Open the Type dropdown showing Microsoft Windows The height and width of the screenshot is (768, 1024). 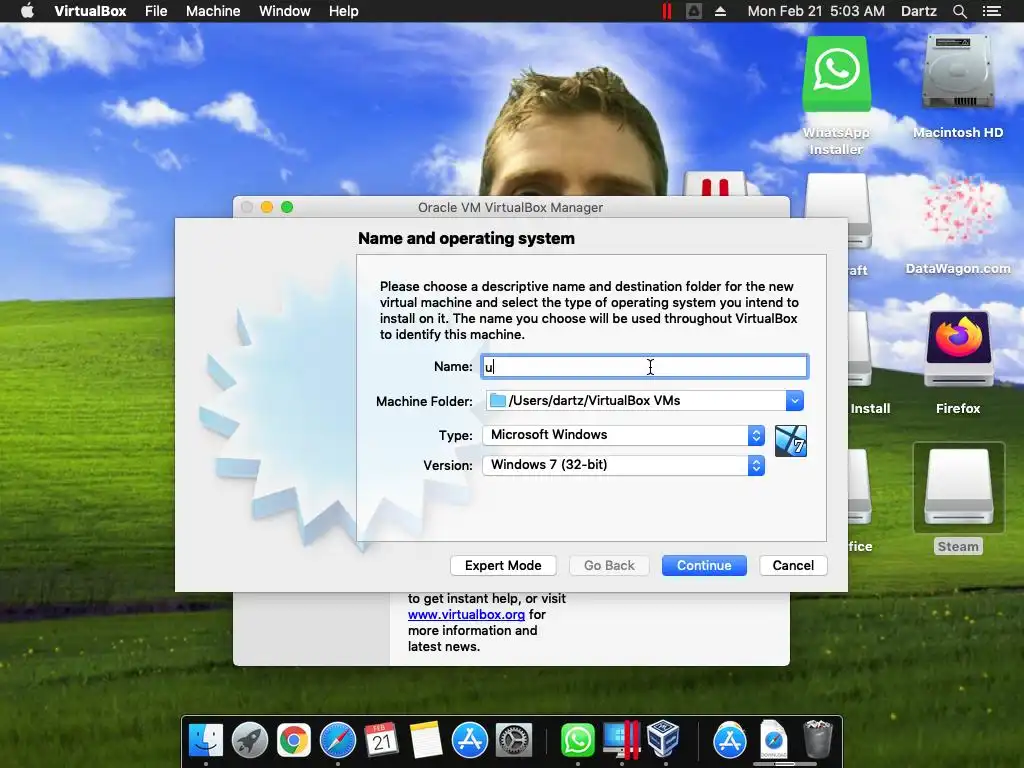click(624, 435)
